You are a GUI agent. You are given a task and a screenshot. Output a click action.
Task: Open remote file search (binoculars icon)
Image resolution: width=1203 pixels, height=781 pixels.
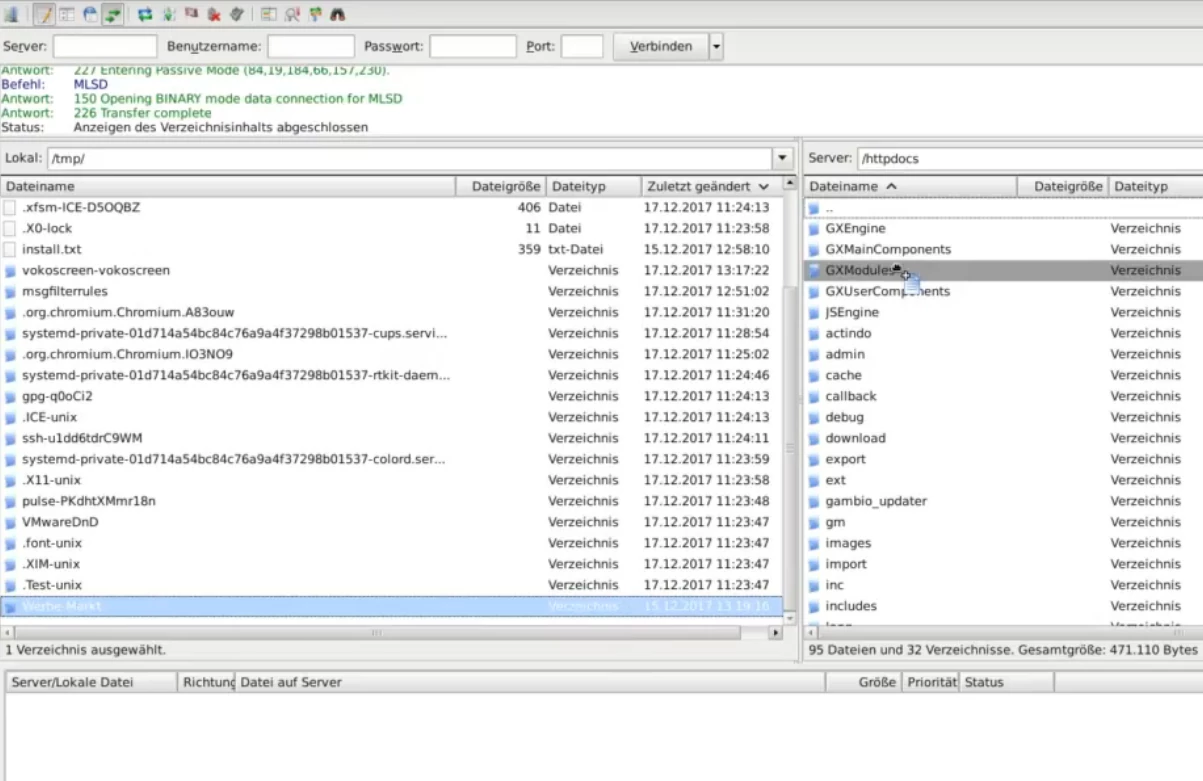[x=338, y=14]
